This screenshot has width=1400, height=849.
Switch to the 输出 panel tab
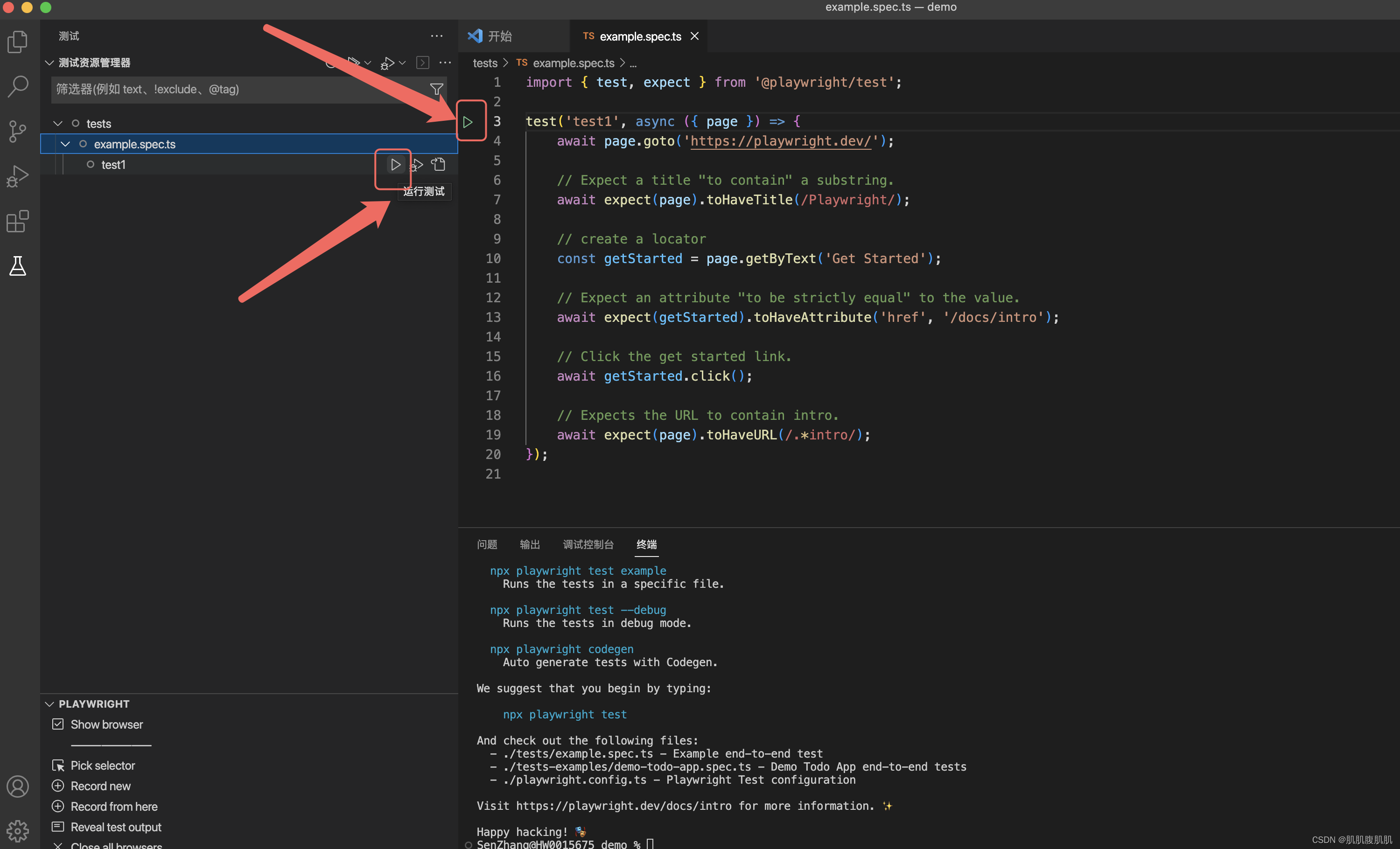point(530,544)
